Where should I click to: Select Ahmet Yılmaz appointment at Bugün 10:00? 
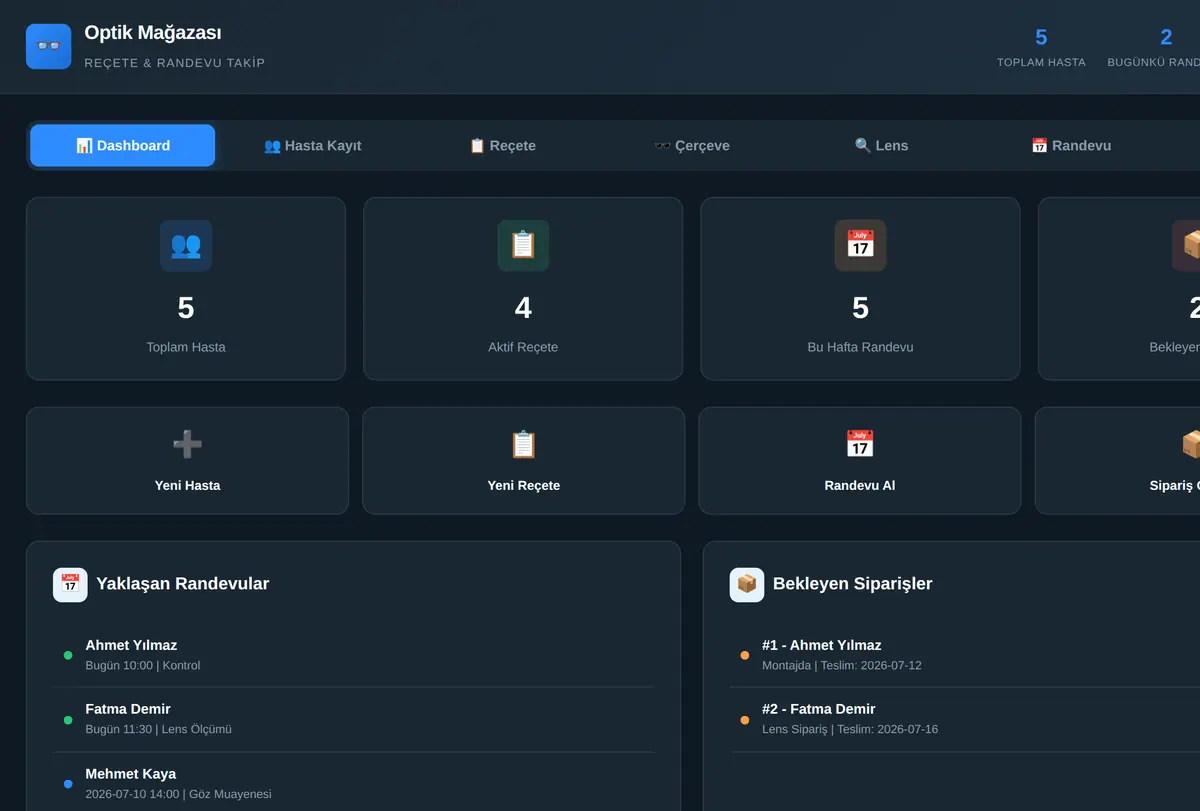(354, 655)
